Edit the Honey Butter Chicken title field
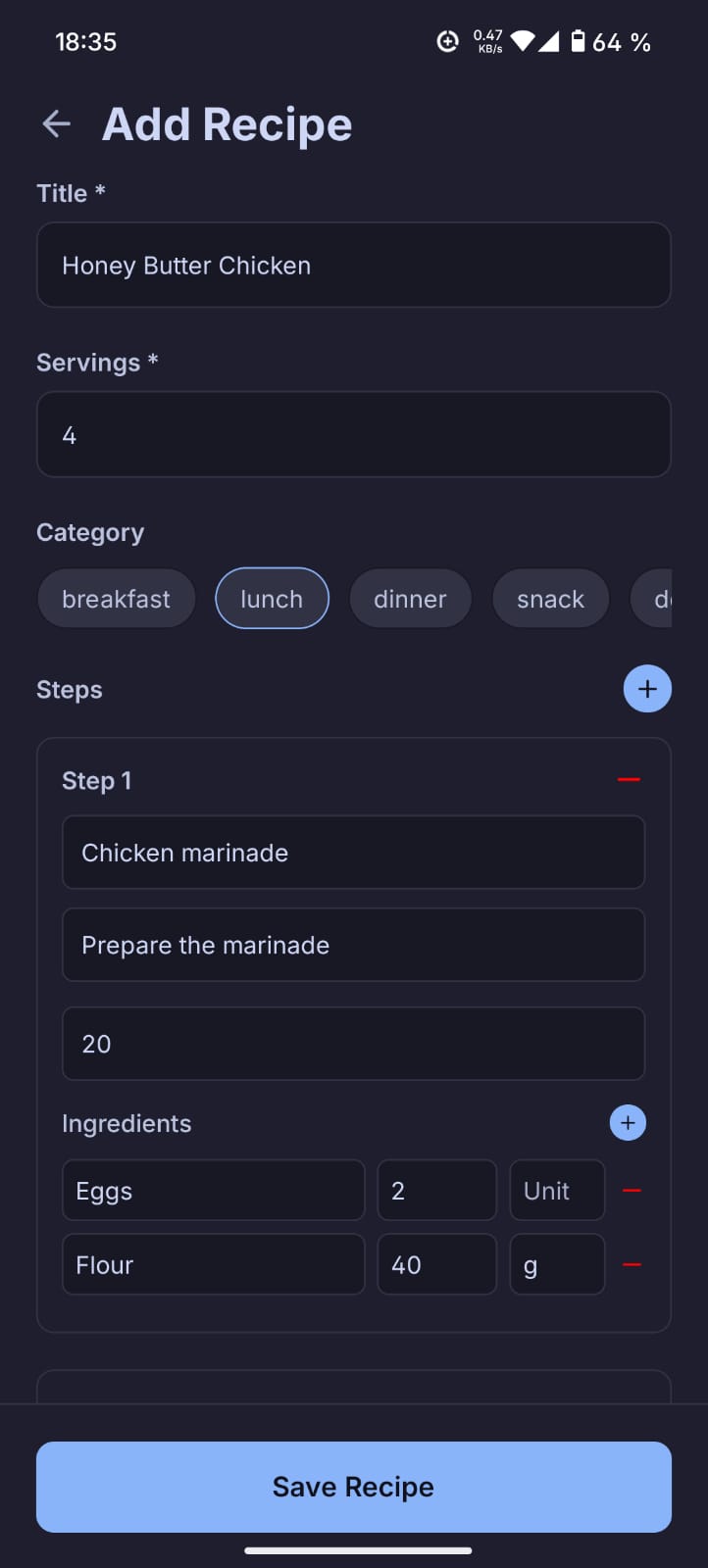Image resolution: width=708 pixels, height=1568 pixels. tap(353, 266)
